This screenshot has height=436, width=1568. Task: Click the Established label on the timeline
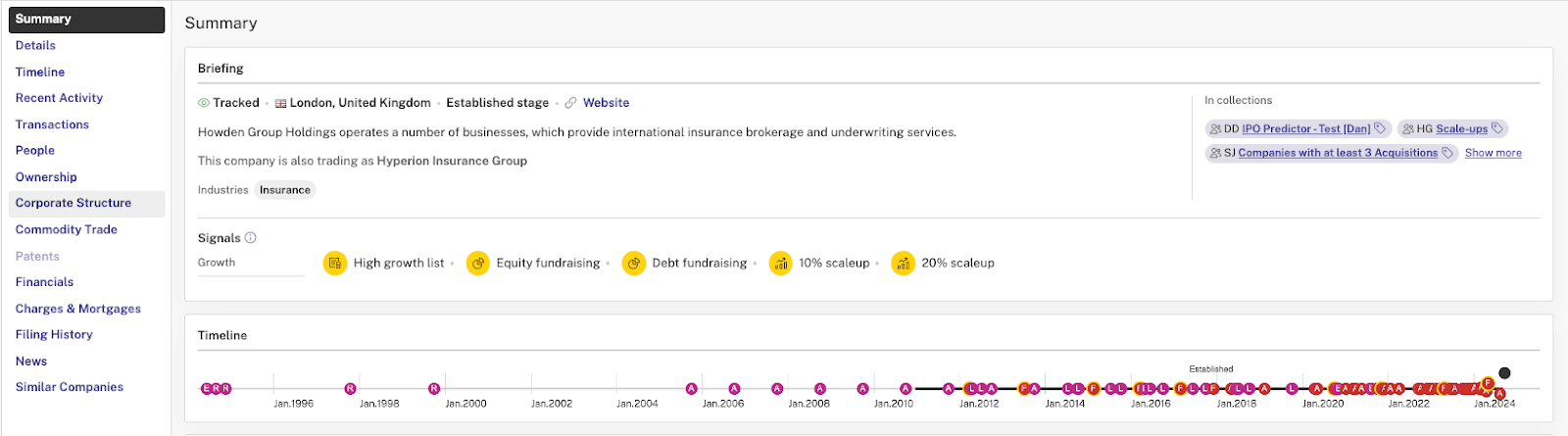(1211, 369)
